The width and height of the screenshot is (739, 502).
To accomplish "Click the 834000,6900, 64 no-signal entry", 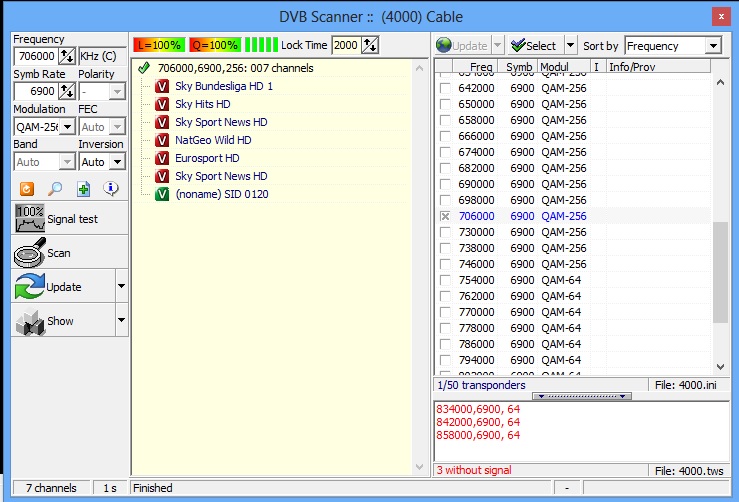I will click(478, 409).
